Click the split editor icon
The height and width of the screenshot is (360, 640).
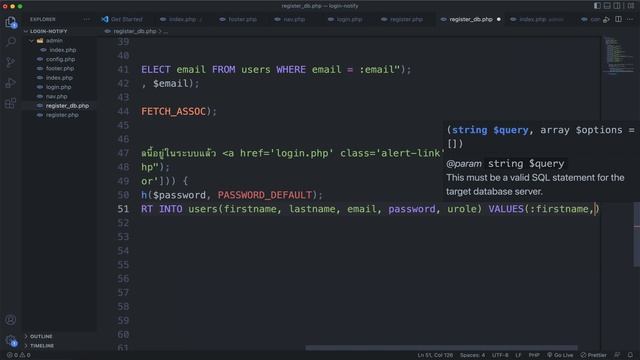point(618,19)
